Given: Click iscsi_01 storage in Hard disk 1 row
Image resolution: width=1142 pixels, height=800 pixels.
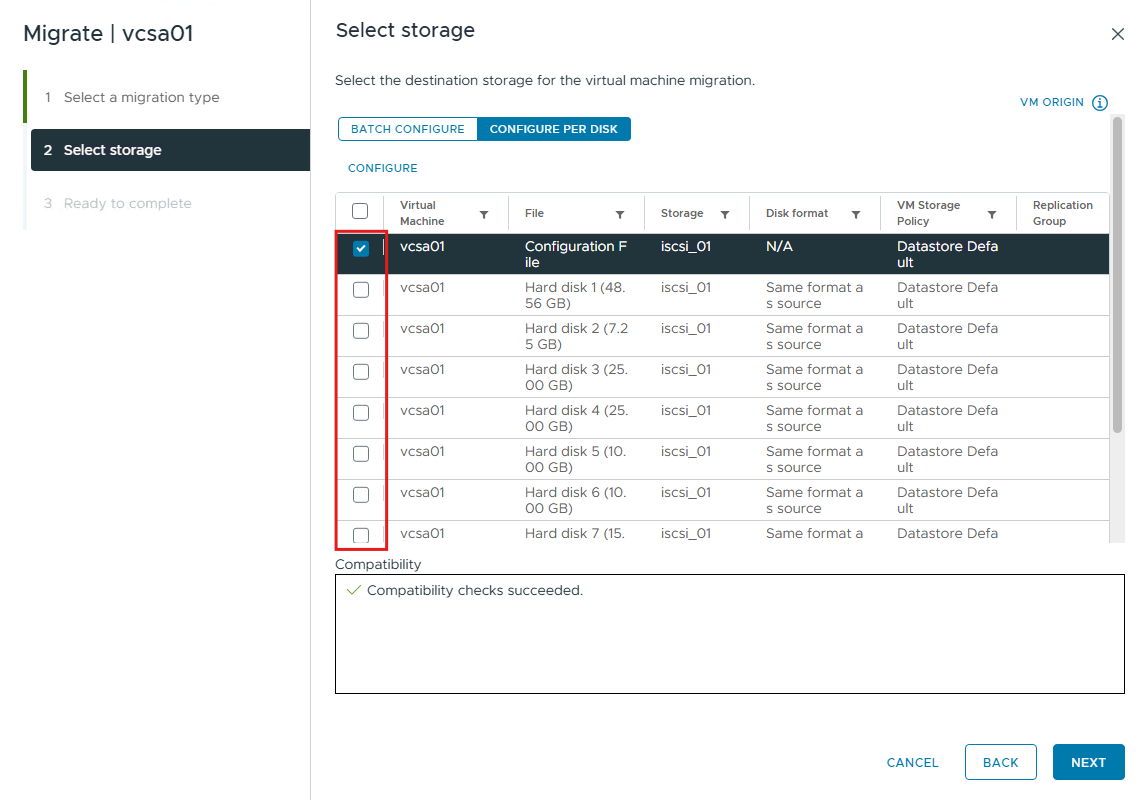Looking at the screenshot, I should pos(685,287).
